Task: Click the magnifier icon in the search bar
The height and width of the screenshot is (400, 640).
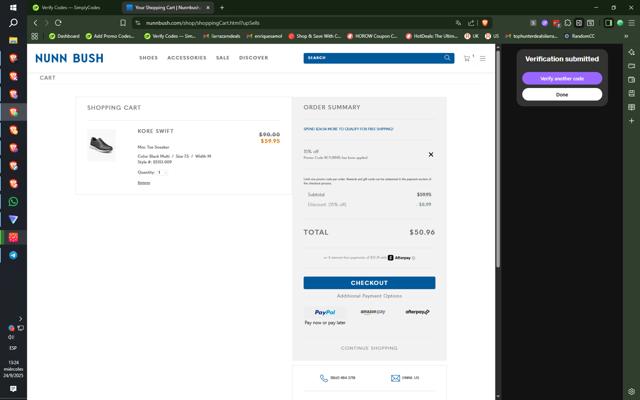Action: pos(447,58)
